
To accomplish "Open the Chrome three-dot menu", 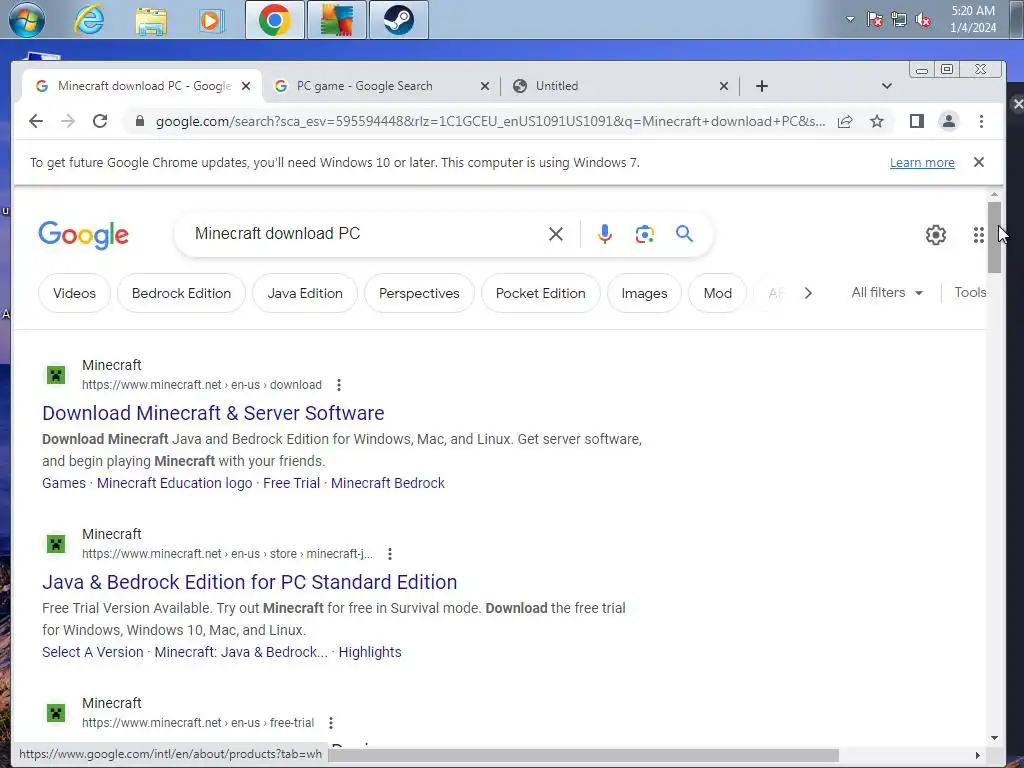I will tap(981, 121).
